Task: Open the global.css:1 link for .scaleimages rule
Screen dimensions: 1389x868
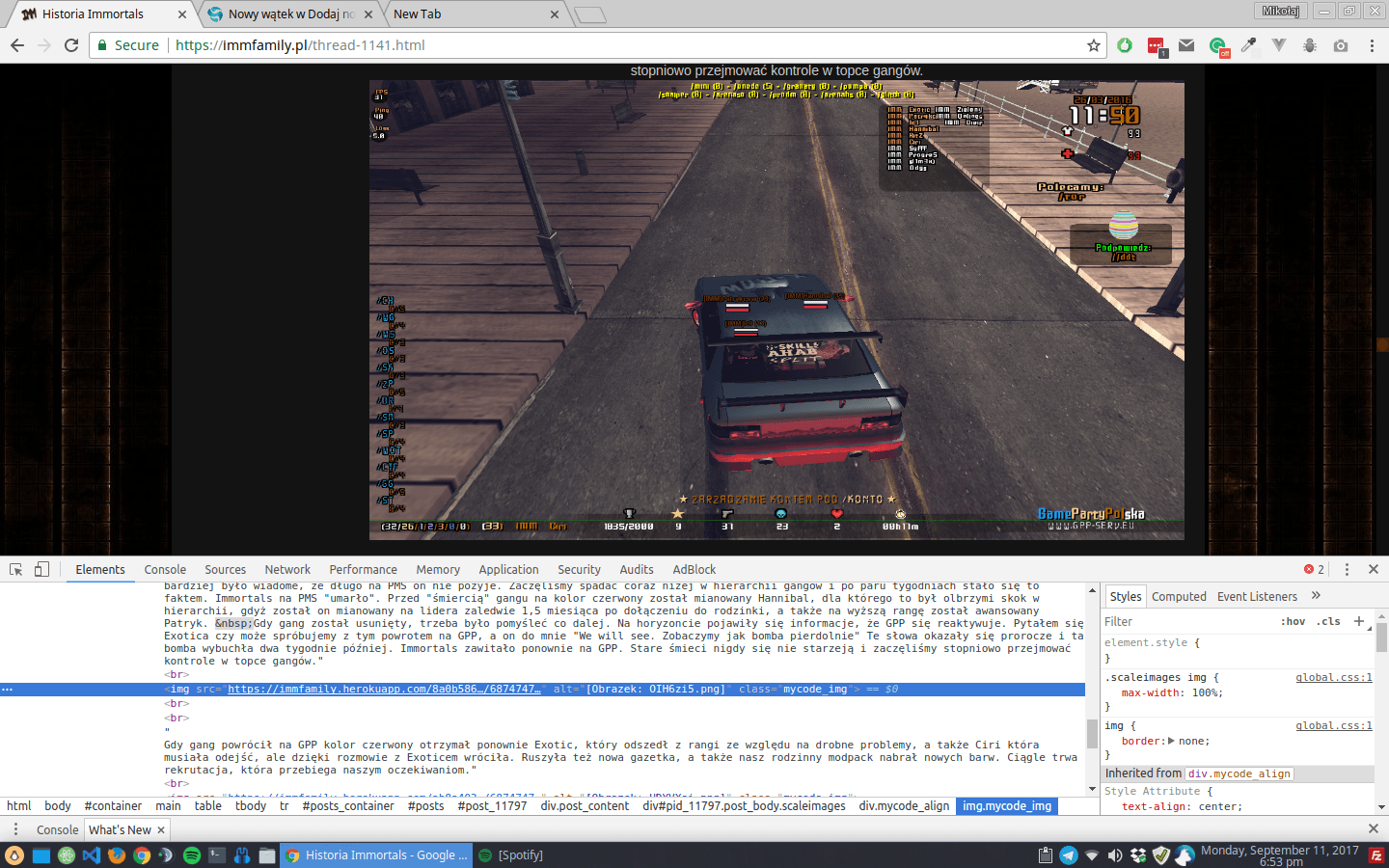Action: click(1334, 678)
